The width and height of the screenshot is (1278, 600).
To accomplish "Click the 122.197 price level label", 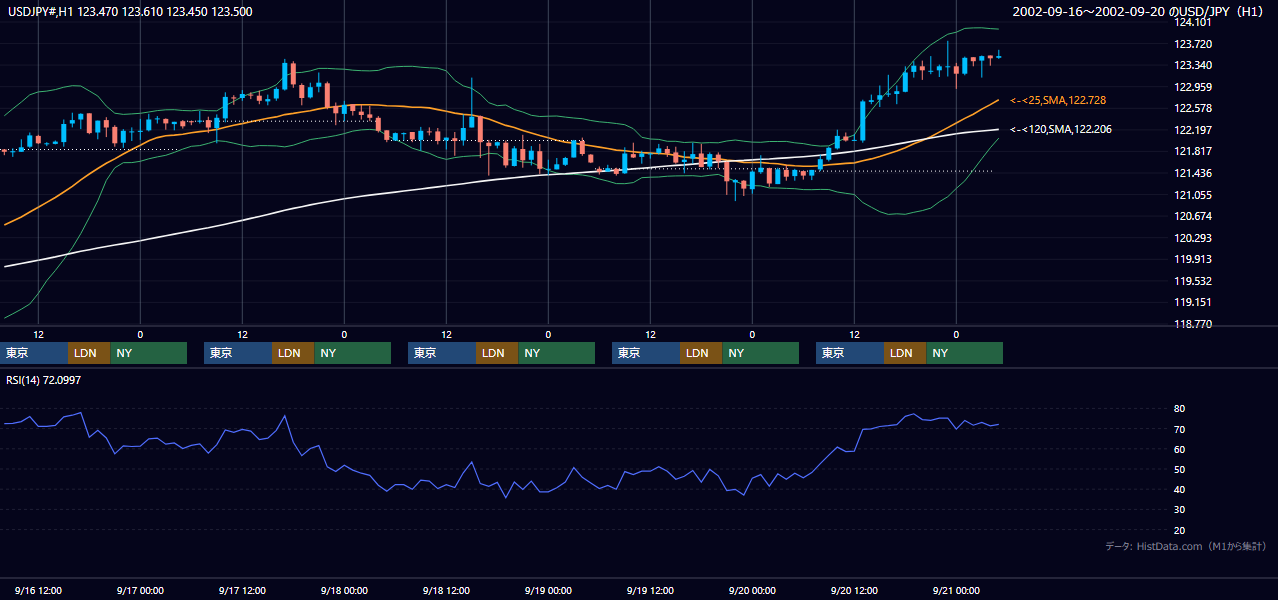I will click(x=1193, y=130).
